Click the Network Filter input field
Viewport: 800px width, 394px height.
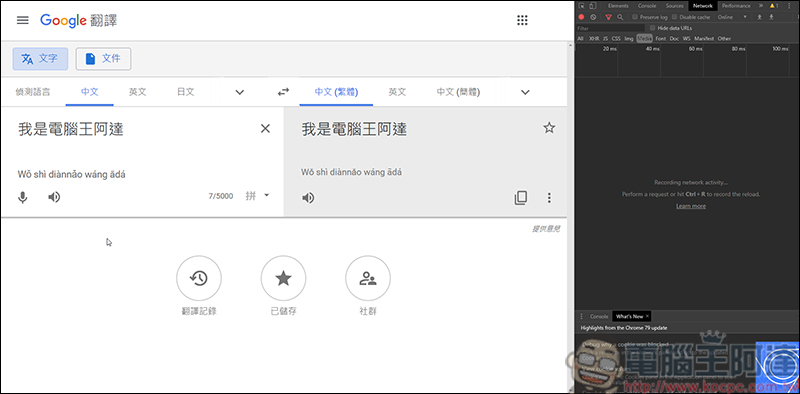tap(610, 28)
